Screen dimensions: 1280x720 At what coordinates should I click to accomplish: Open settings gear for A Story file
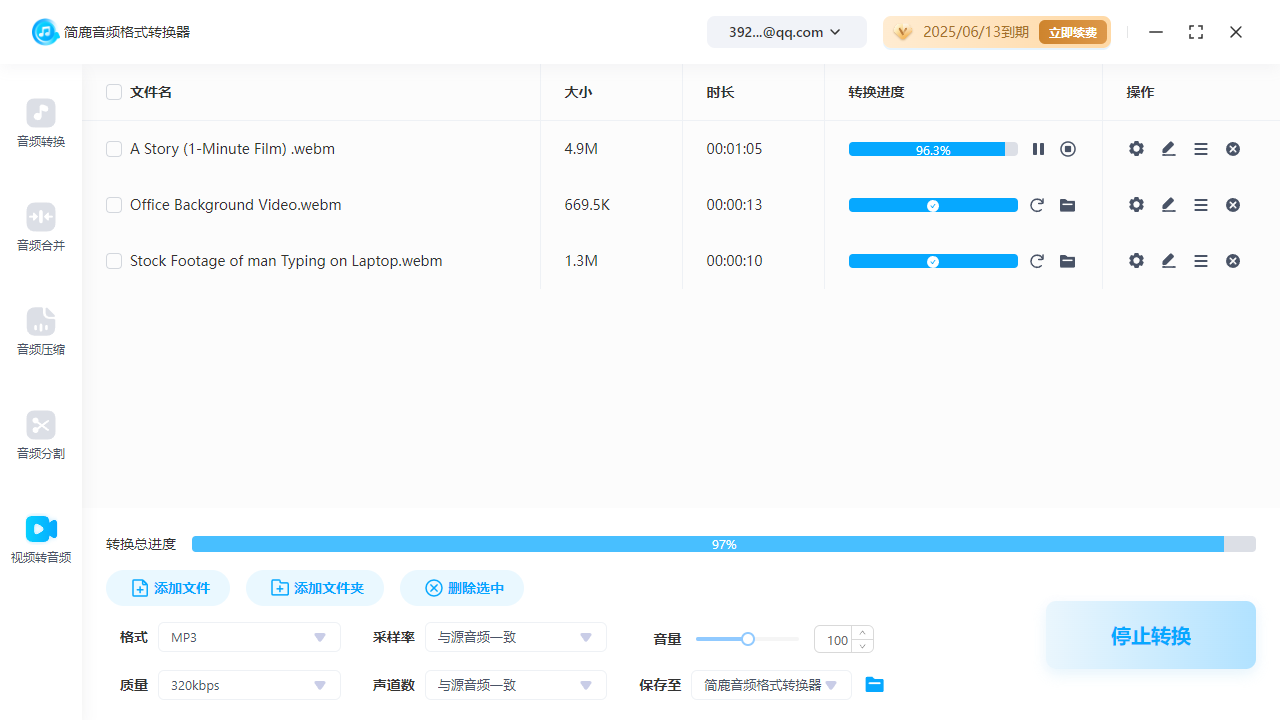coord(1136,149)
